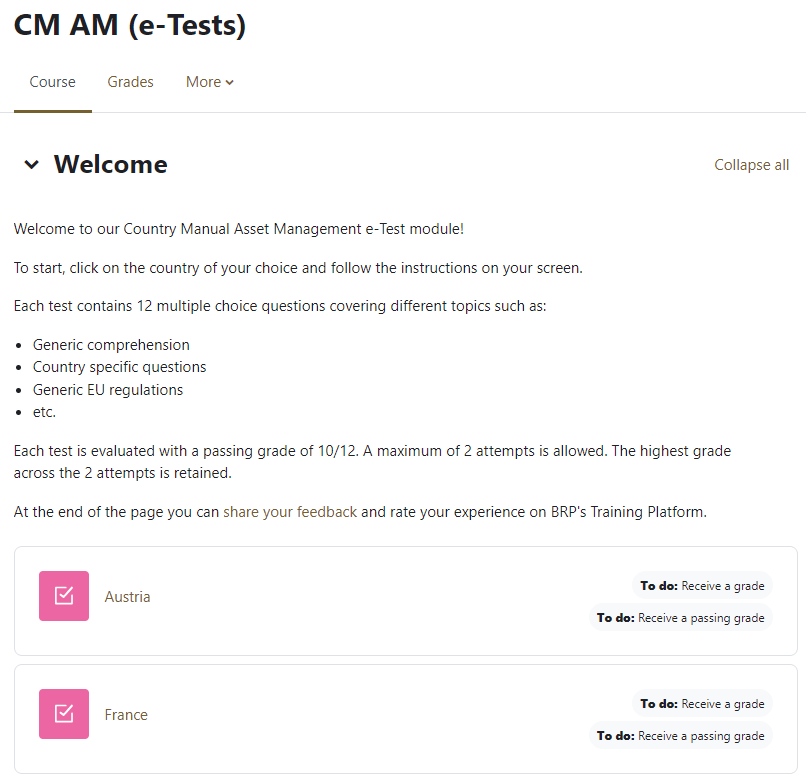Open the Austria quiz icon
806x779 pixels.
[64, 596]
